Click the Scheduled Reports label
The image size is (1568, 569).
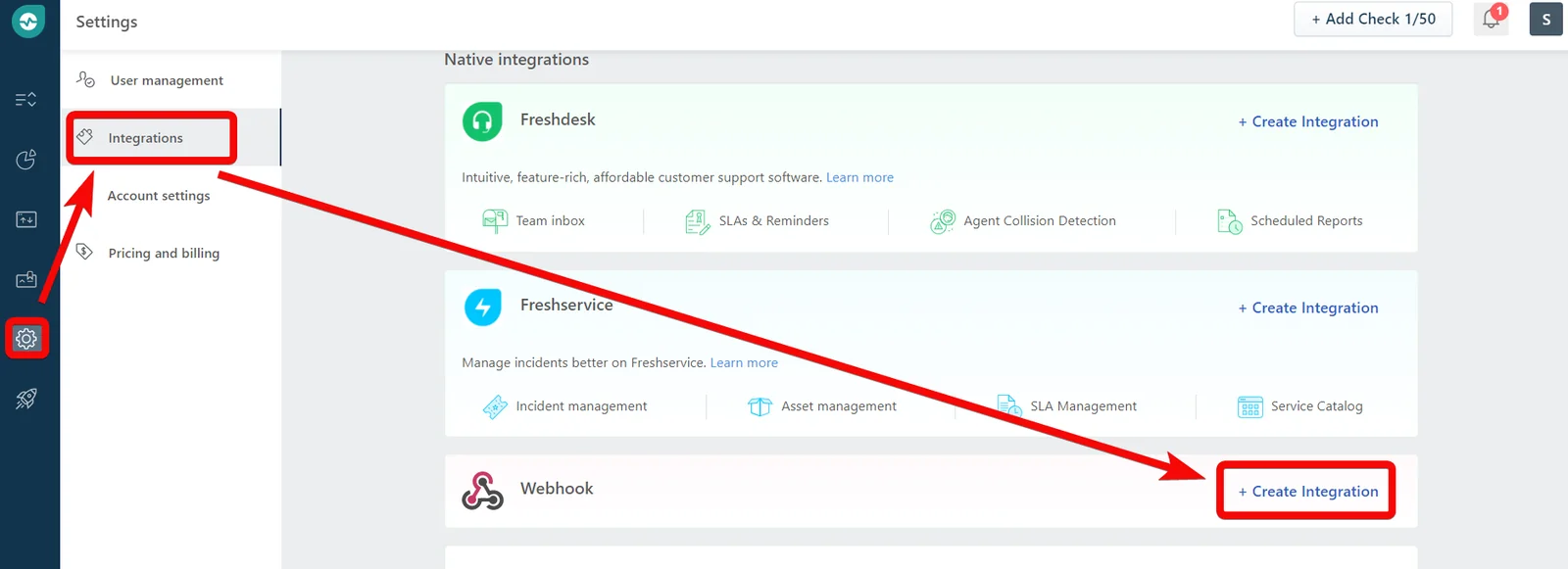(x=1306, y=221)
